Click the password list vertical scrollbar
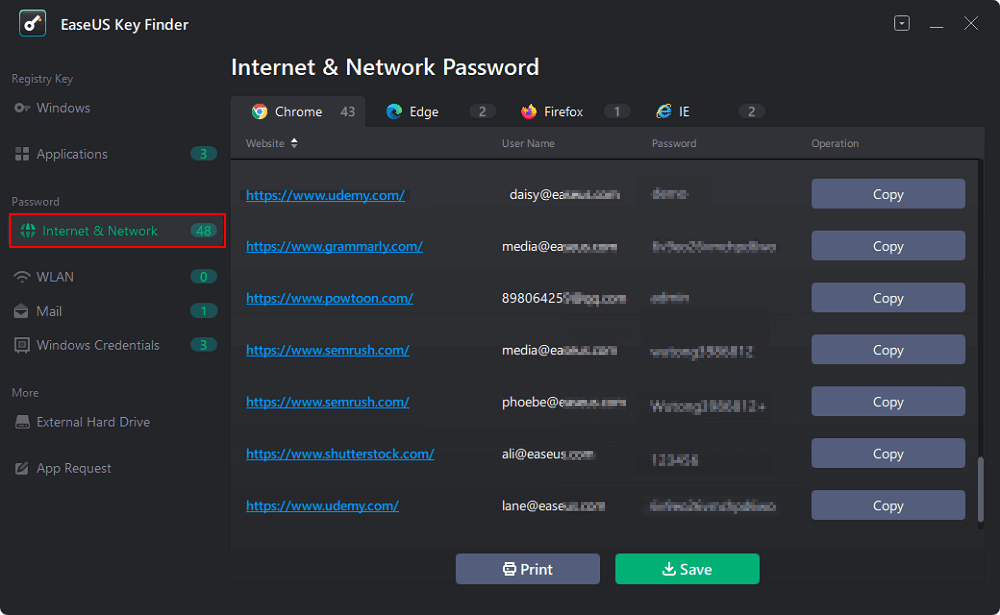This screenshot has height=615, width=1000. click(x=980, y=490)
